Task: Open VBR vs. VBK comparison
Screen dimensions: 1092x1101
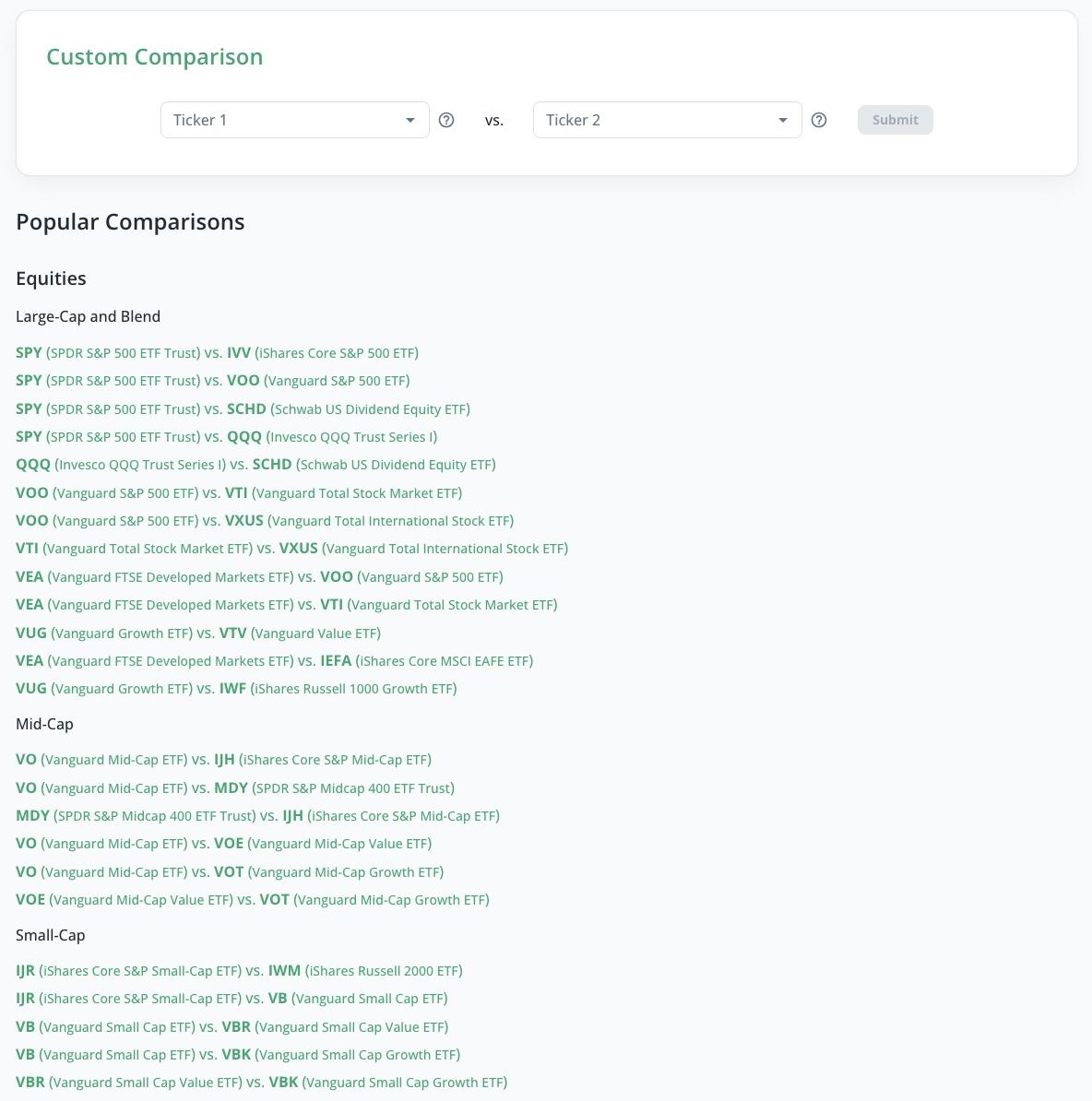Action: tap(261, 1082)
